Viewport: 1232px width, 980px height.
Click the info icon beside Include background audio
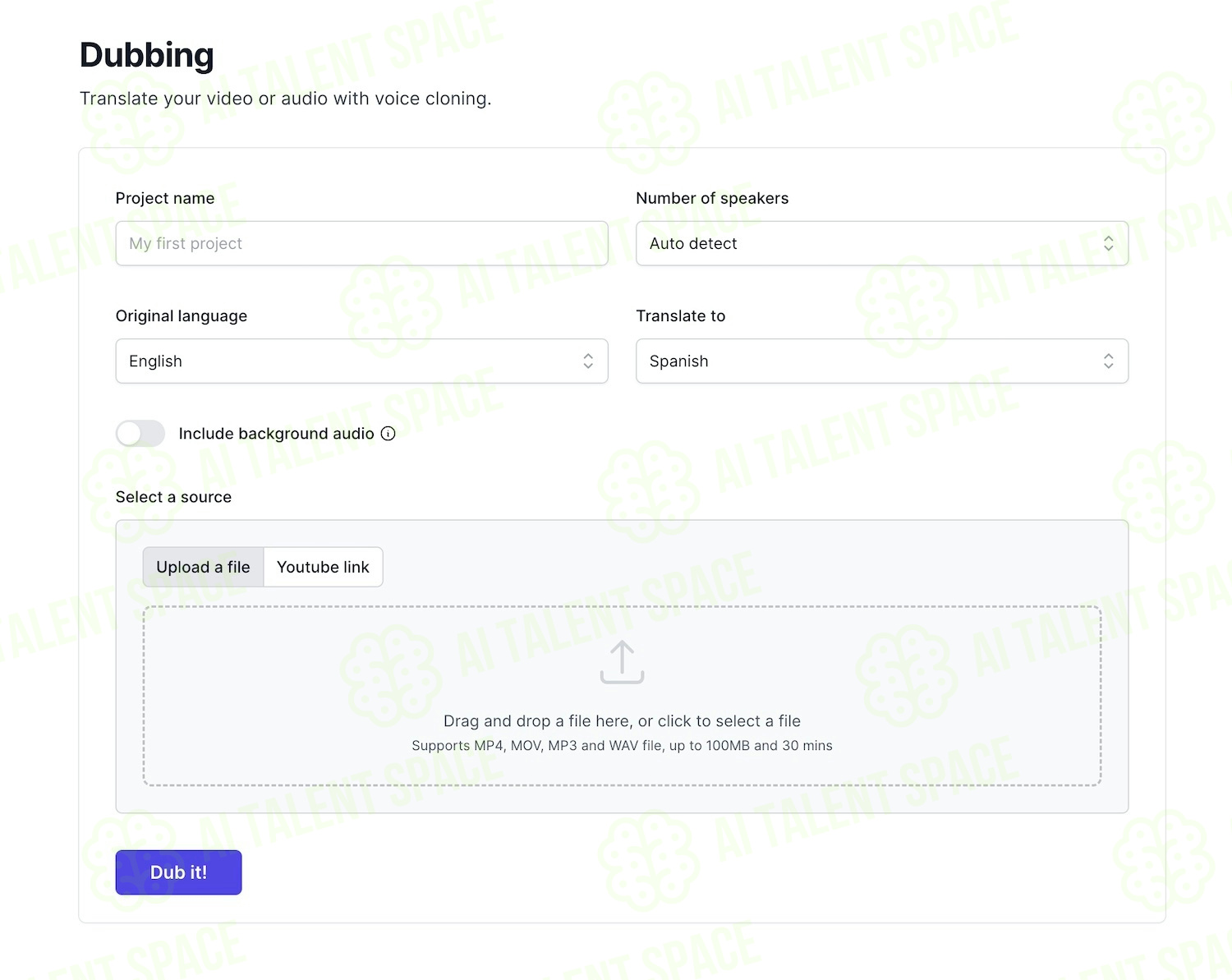[x=388, y=434]
